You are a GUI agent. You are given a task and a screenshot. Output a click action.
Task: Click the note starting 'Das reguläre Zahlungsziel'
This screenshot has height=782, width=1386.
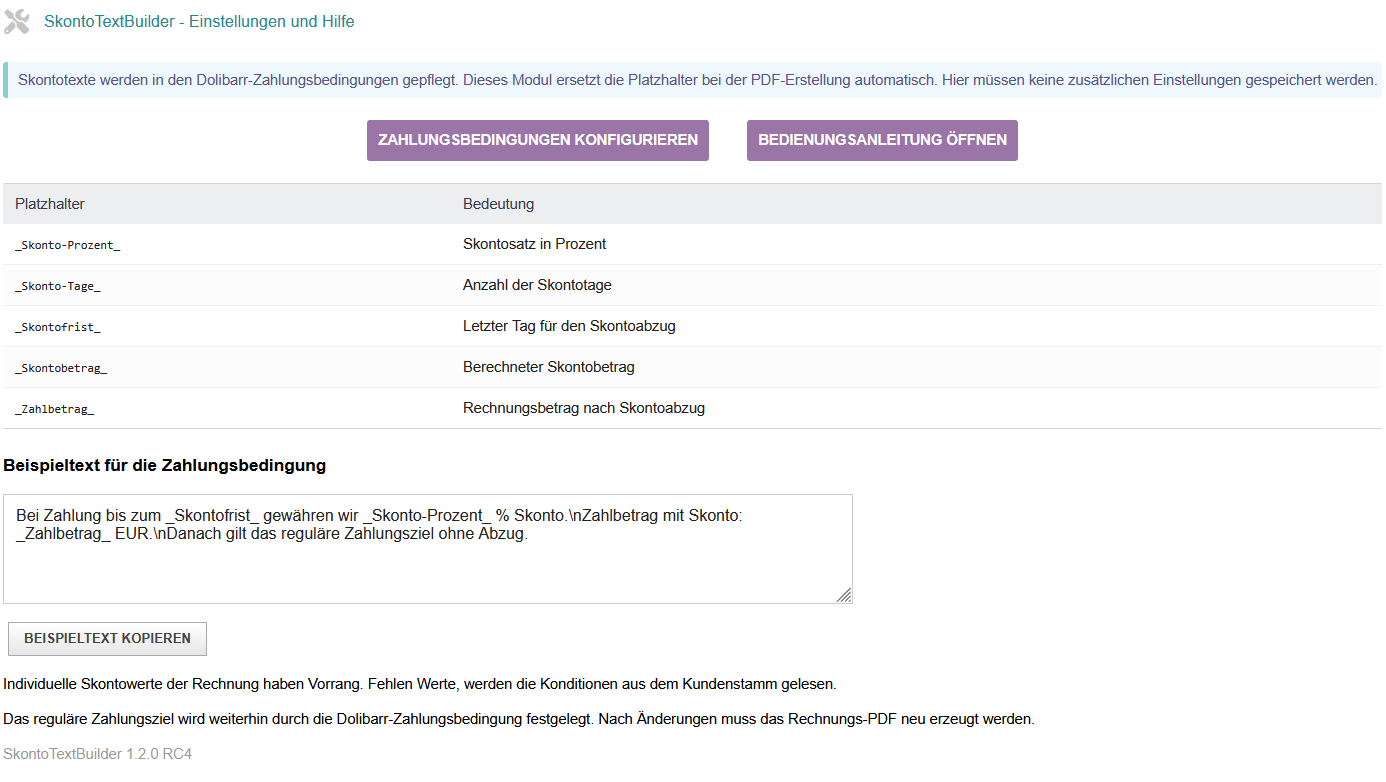519,719
